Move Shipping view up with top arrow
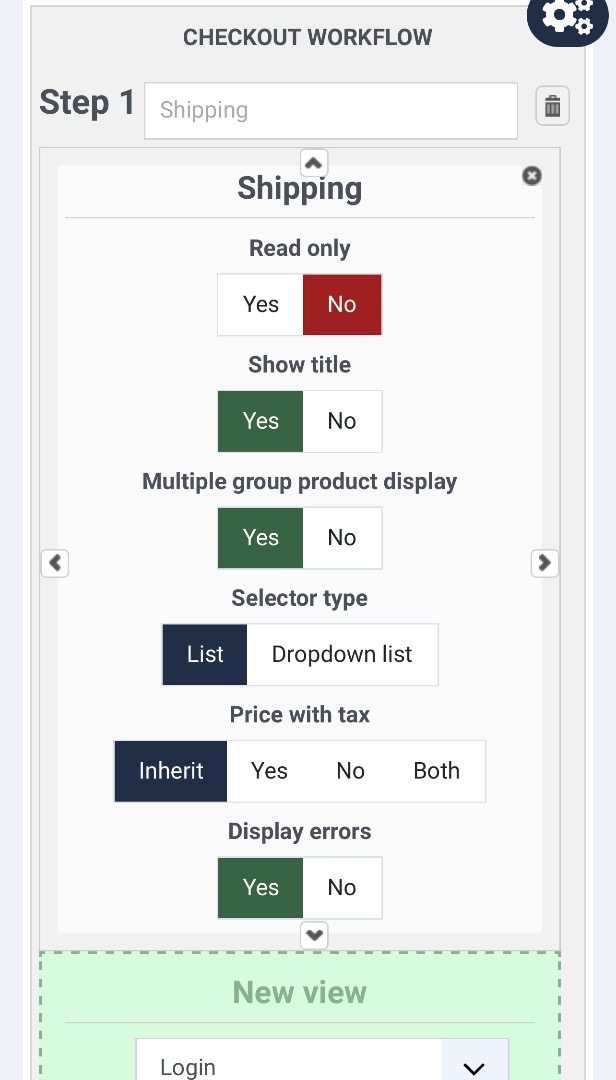This screenshot has height=1080, width=616. [314, 163]
